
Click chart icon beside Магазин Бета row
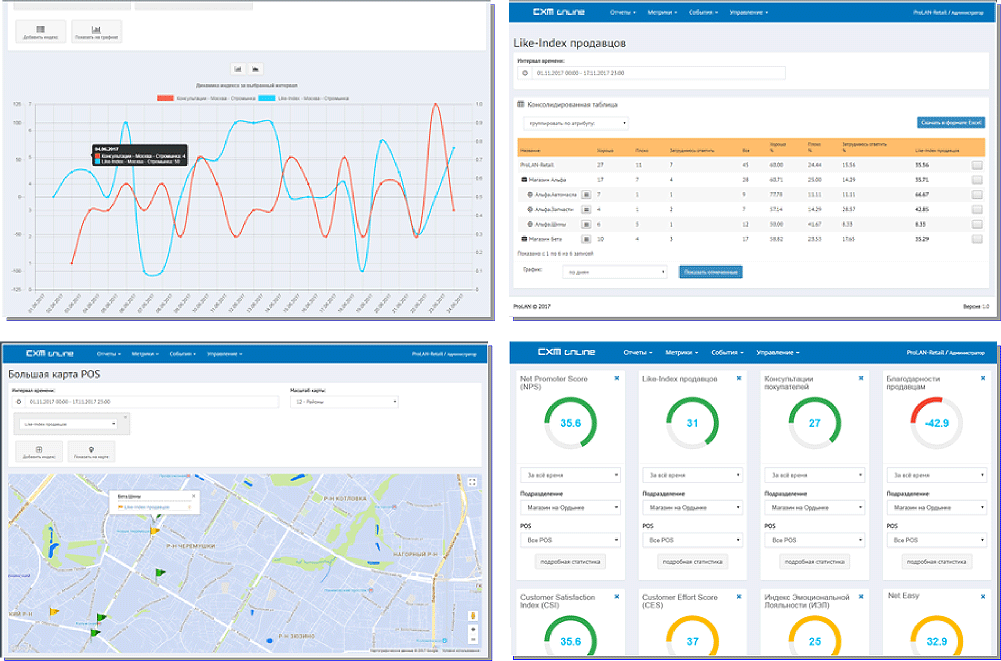point(586,240)
